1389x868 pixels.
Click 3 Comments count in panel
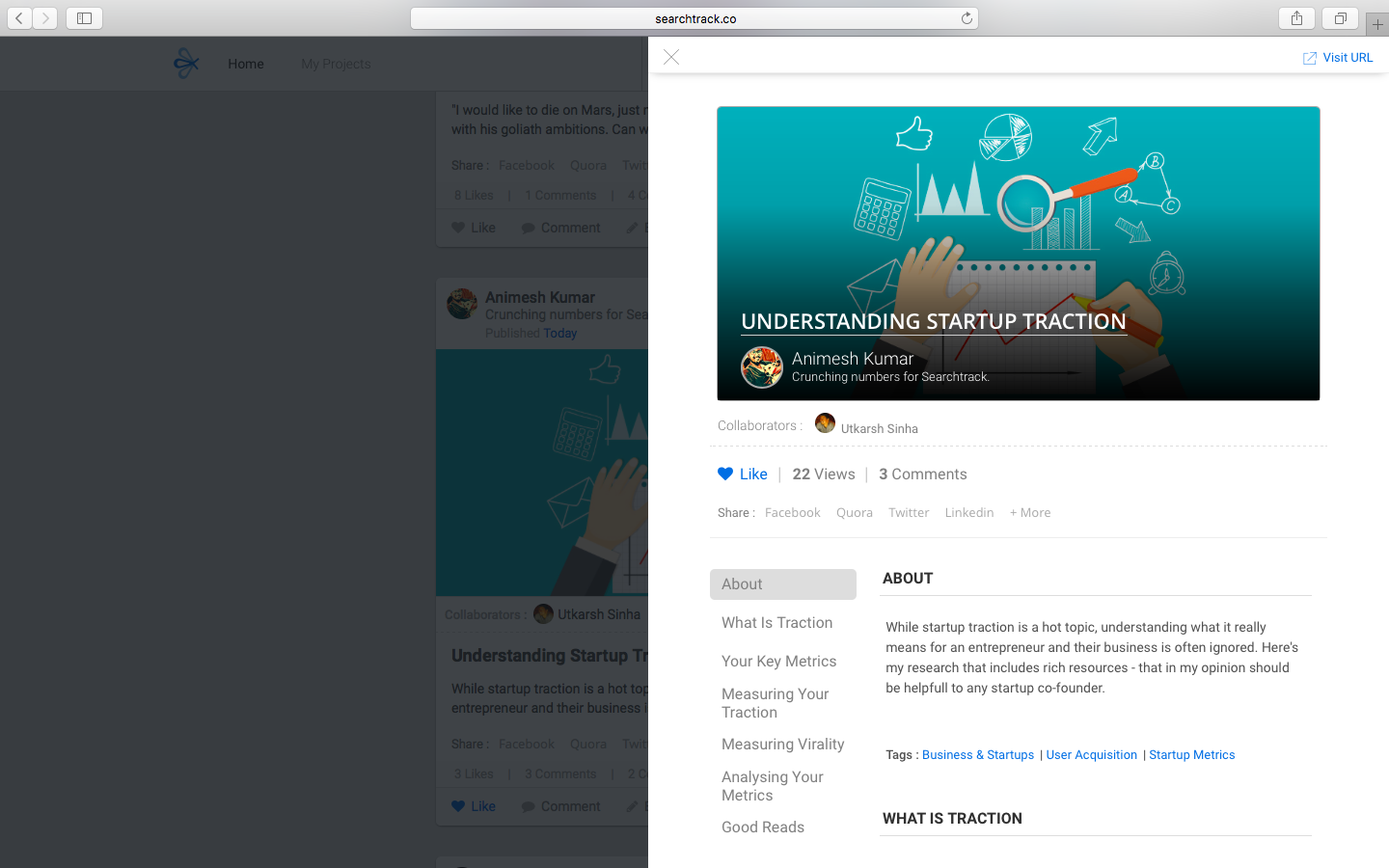[923, 475]
